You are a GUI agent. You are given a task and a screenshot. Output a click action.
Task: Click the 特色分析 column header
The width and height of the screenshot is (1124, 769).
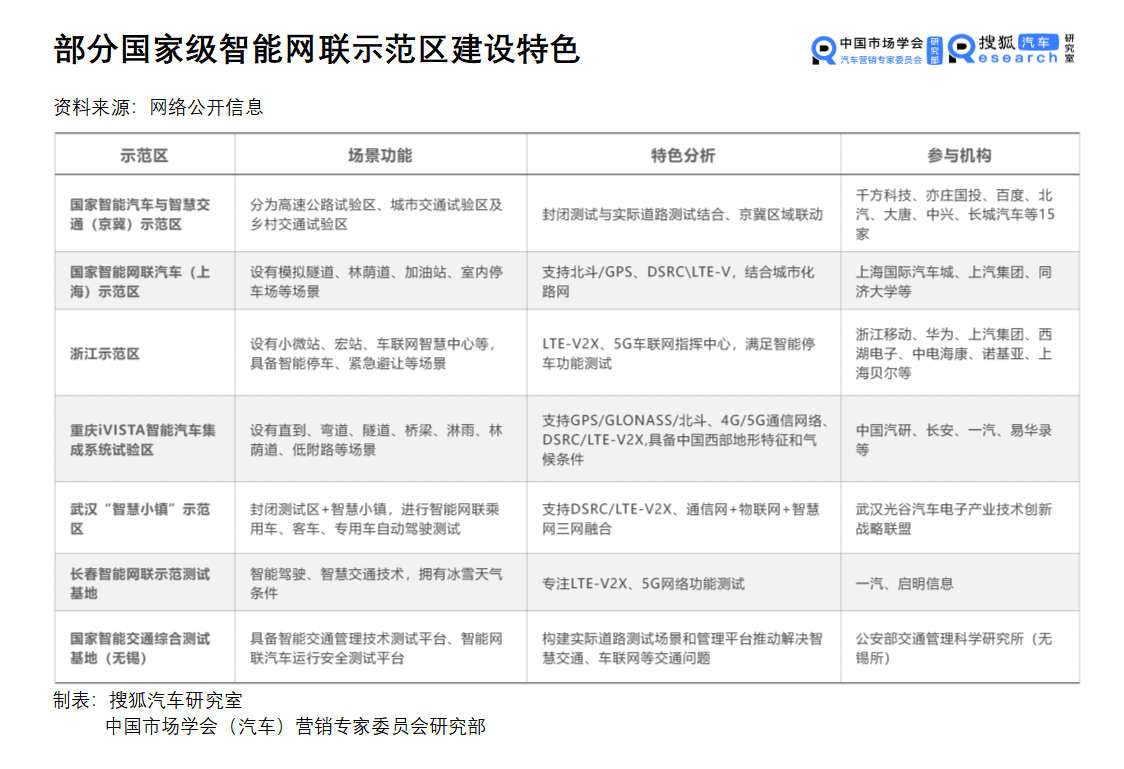pyautogui.click(x=683, y=155)
